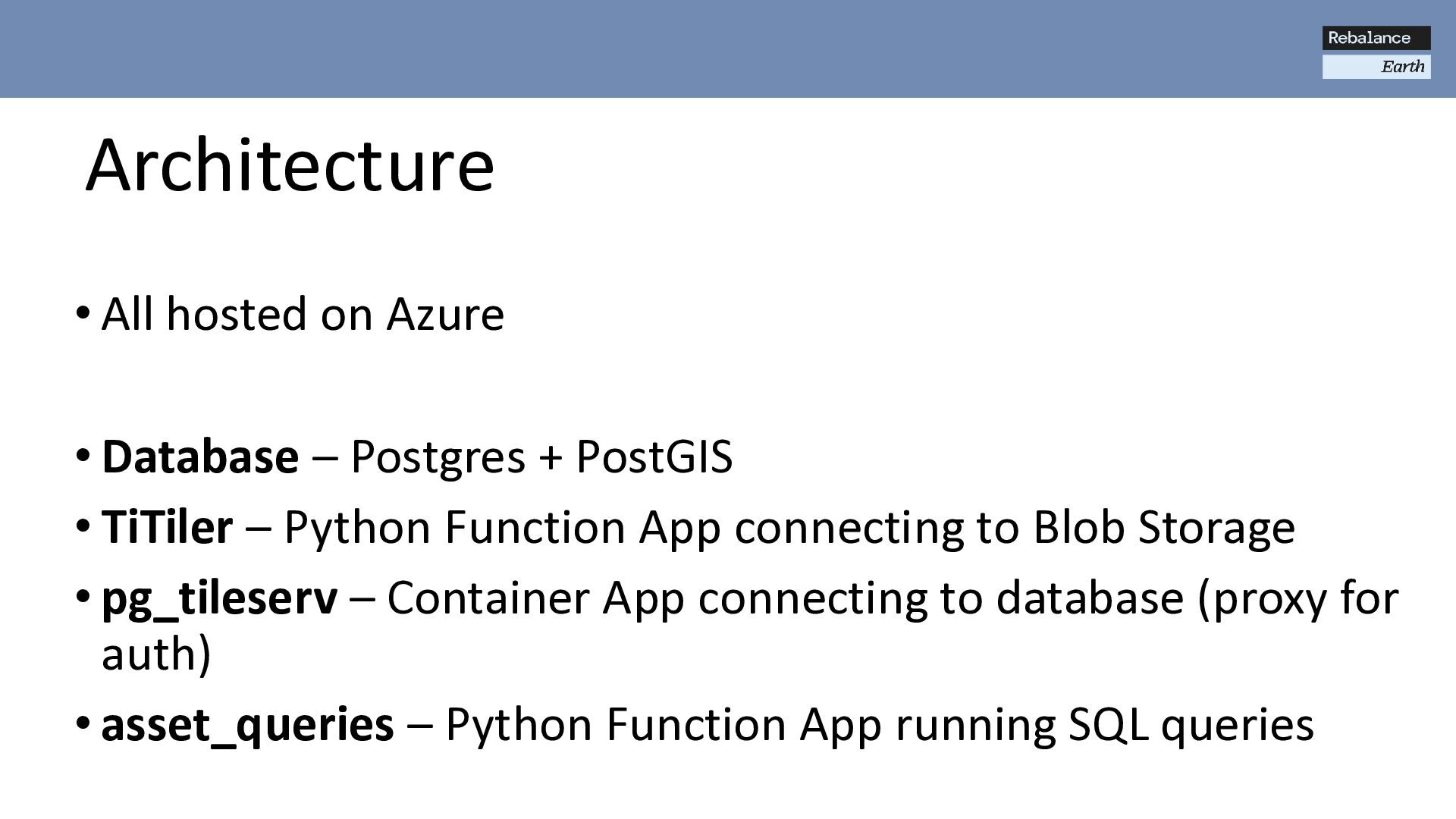Click the phrase 'SQL queries'
Viewport: 1456px width, 819px height.
pos(1191,725)
